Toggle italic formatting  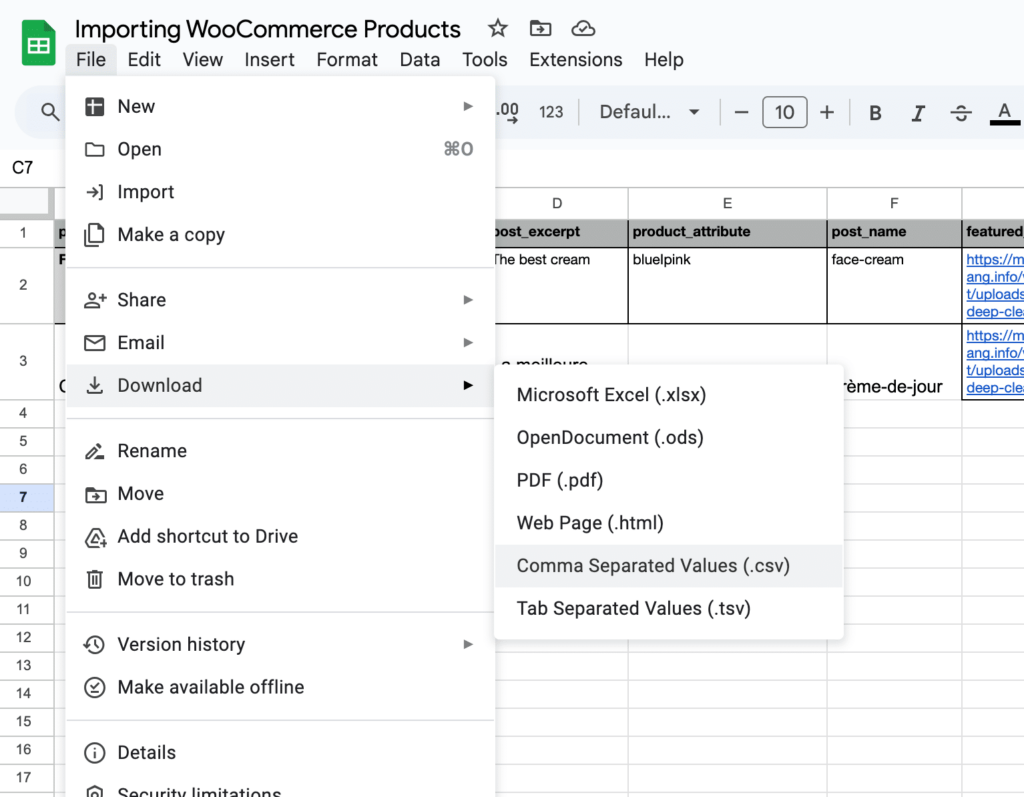tap(918, 113)
